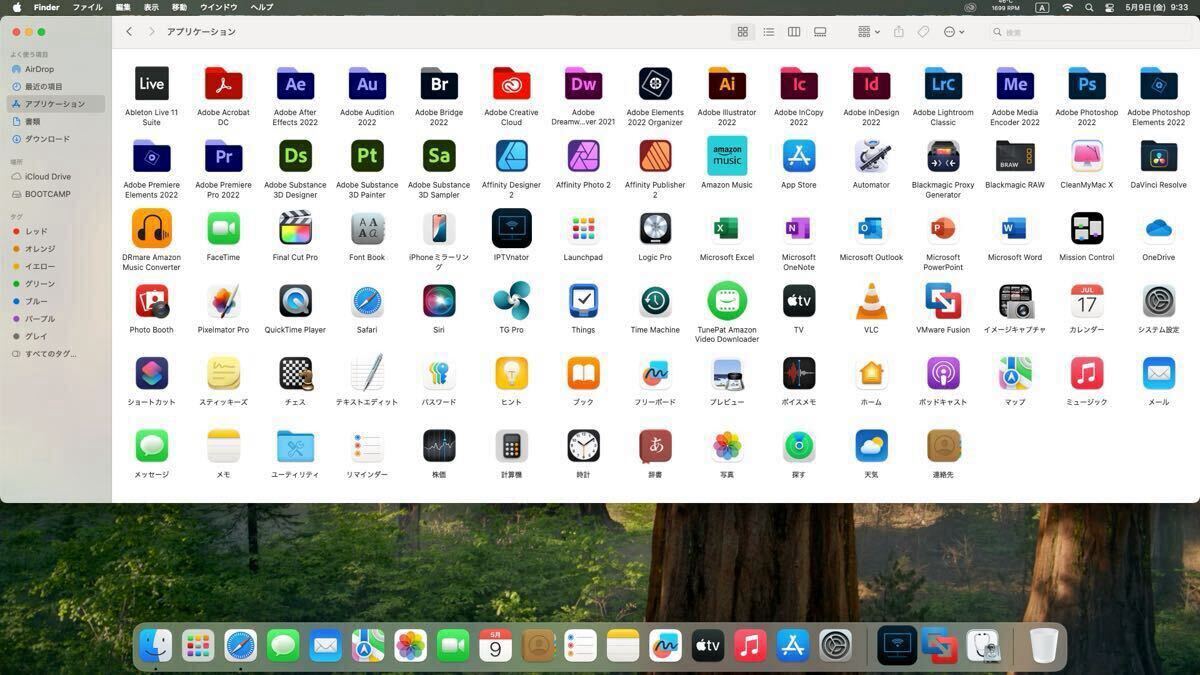Select the パープル tag in sidebar
This screenshot has width=1200, height=675.
tap(56, 319)
